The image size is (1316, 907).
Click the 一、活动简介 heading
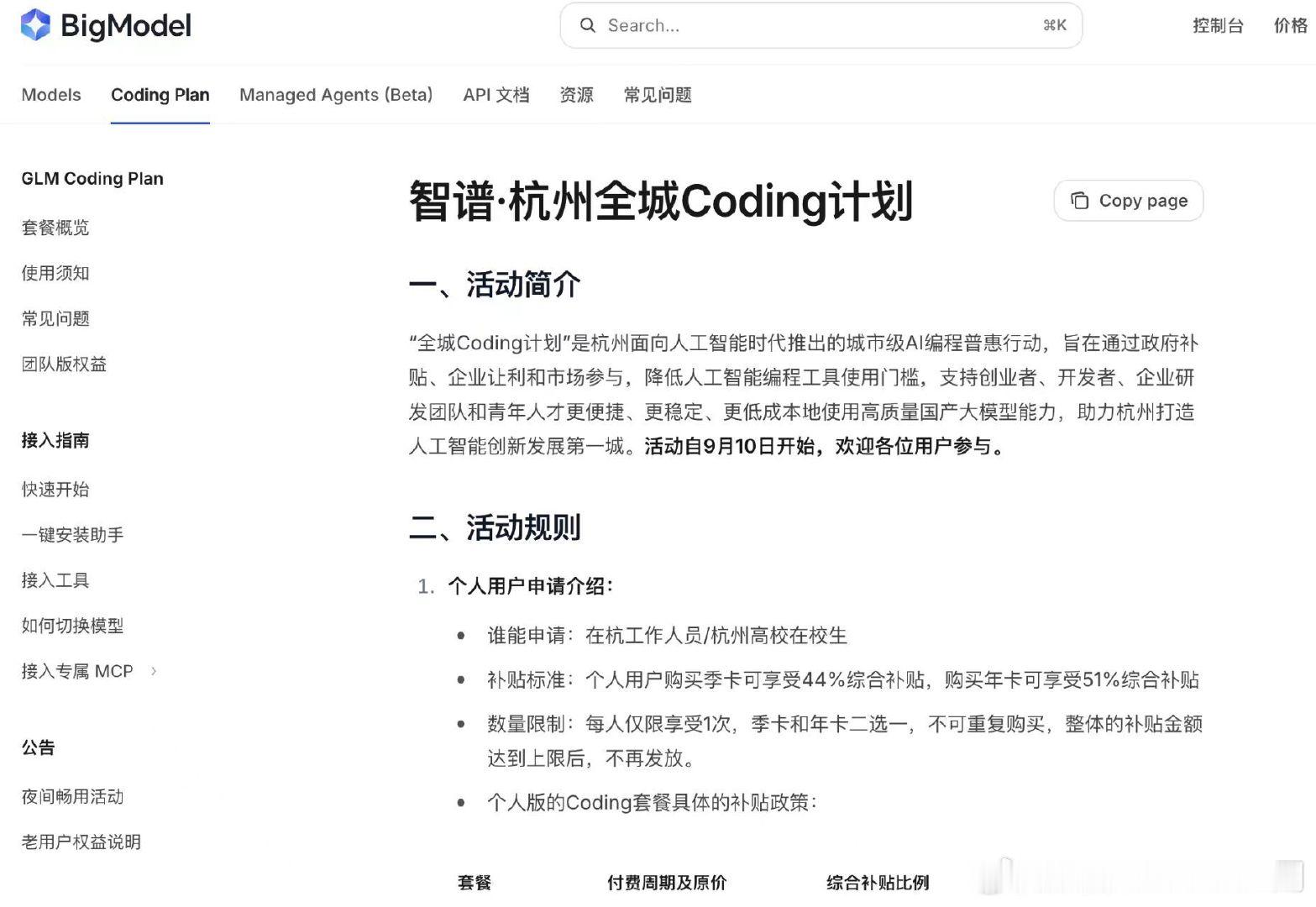point(495,285)
